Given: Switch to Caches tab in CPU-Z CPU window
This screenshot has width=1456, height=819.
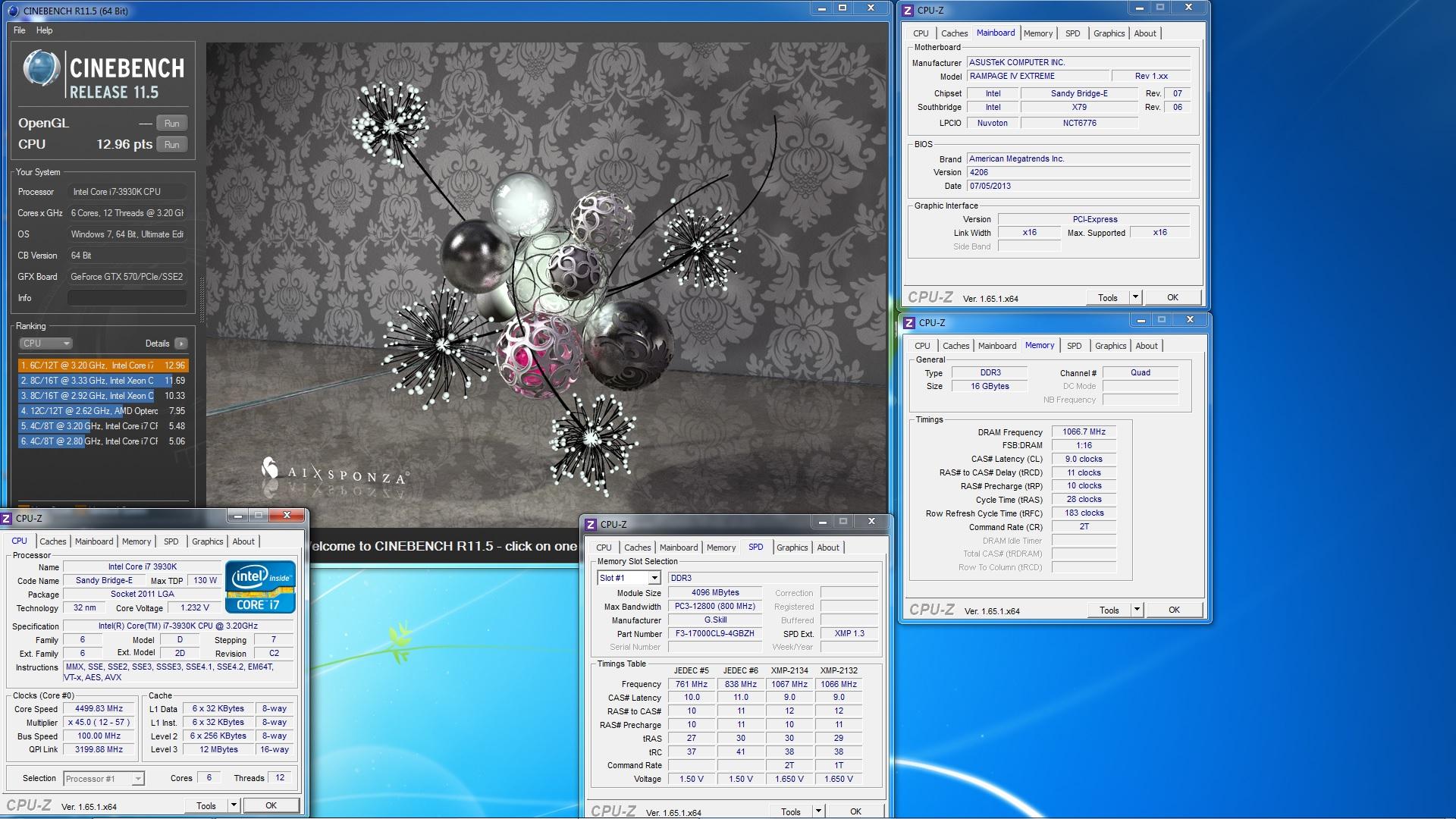Looking at the screenshot, I should click(53, 541).
